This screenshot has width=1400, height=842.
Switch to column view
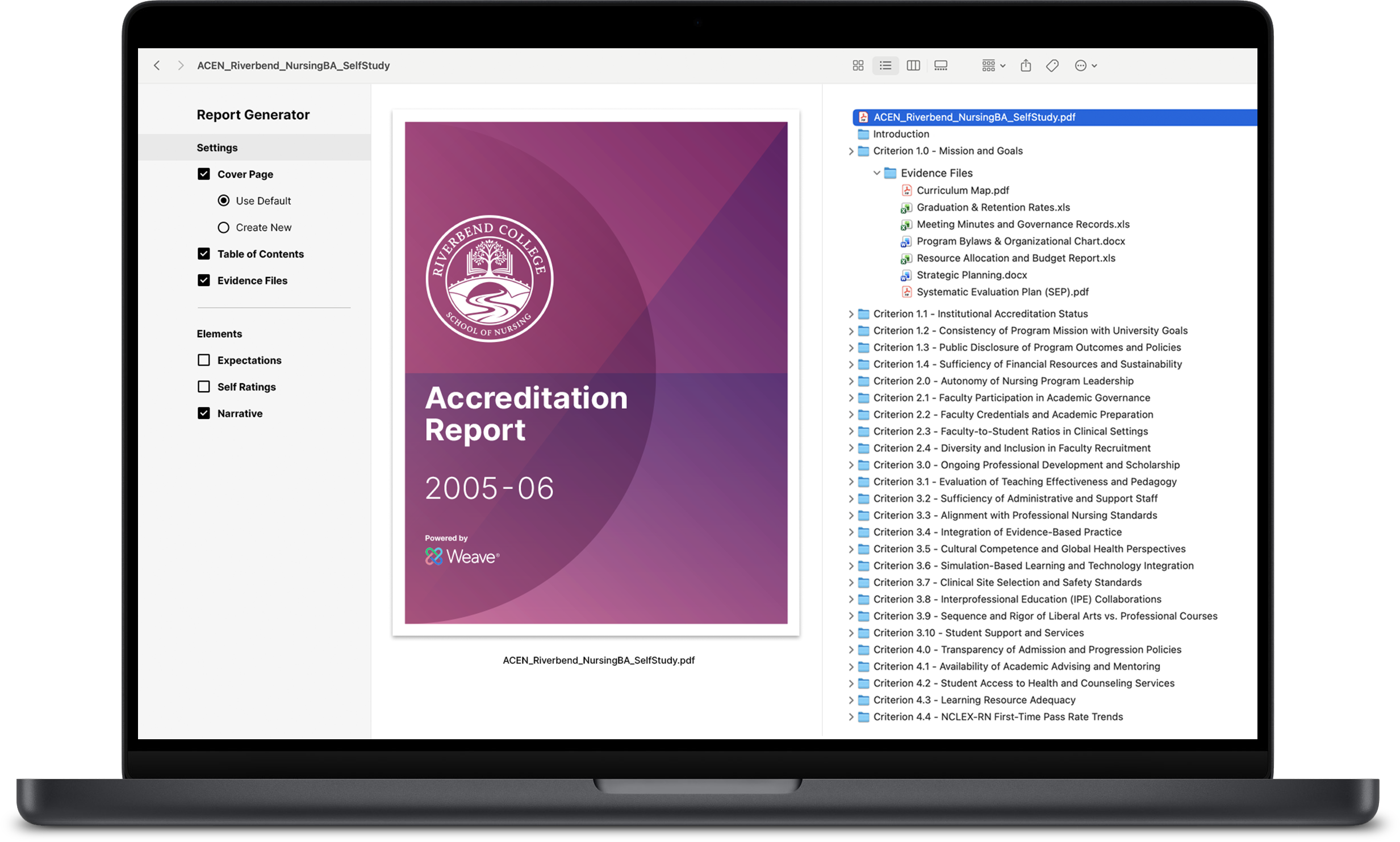[x=913, y=66]
